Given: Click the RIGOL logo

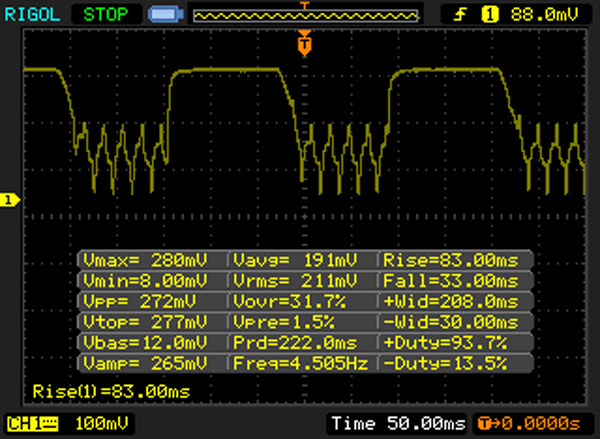Looking at the screenshot, I should point(32,15).
